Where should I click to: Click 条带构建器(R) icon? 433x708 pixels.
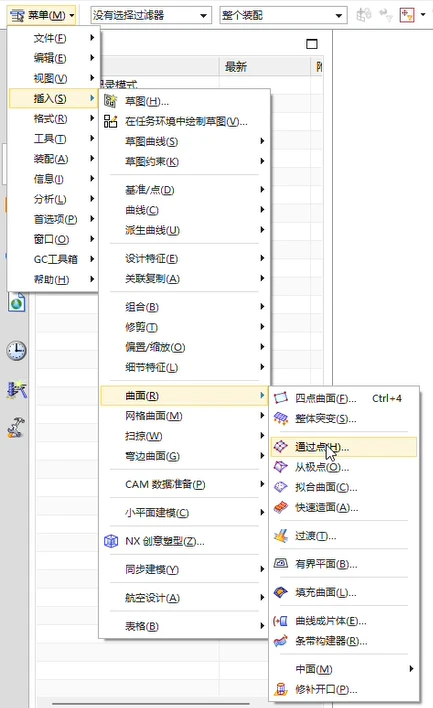coord(281,641)
